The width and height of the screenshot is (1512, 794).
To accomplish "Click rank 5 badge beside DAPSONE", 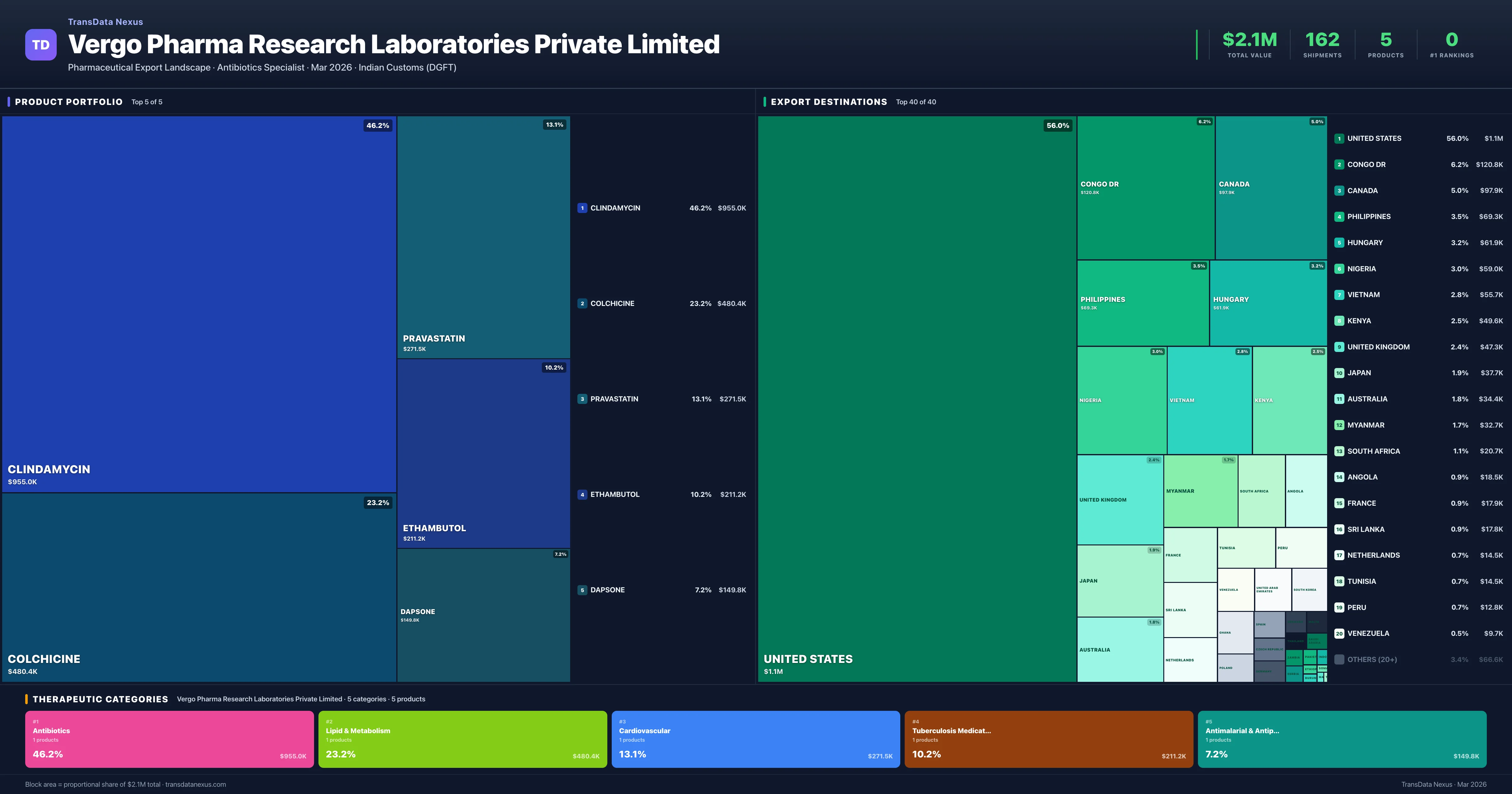I will [x=582, y=590].
